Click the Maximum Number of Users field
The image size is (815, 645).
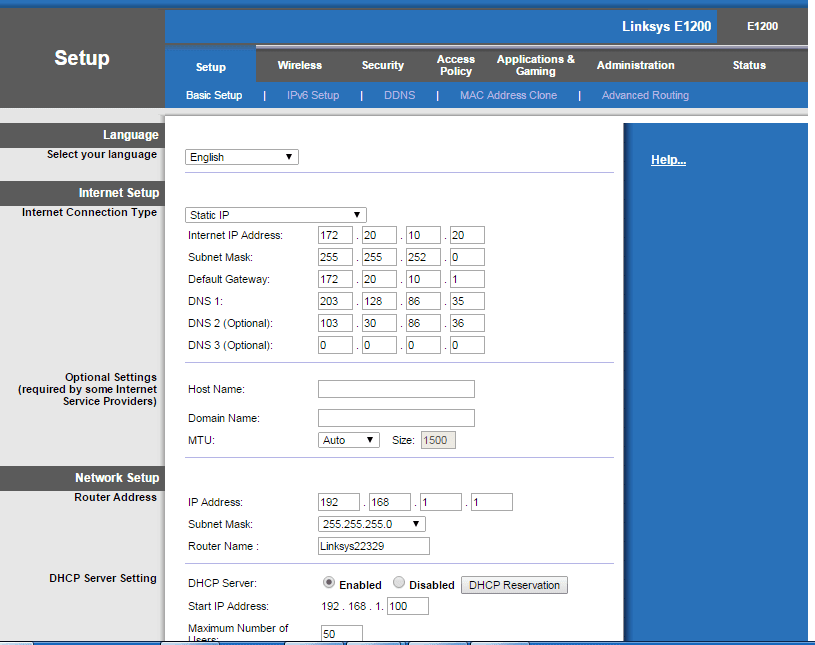tap(341, 634)
